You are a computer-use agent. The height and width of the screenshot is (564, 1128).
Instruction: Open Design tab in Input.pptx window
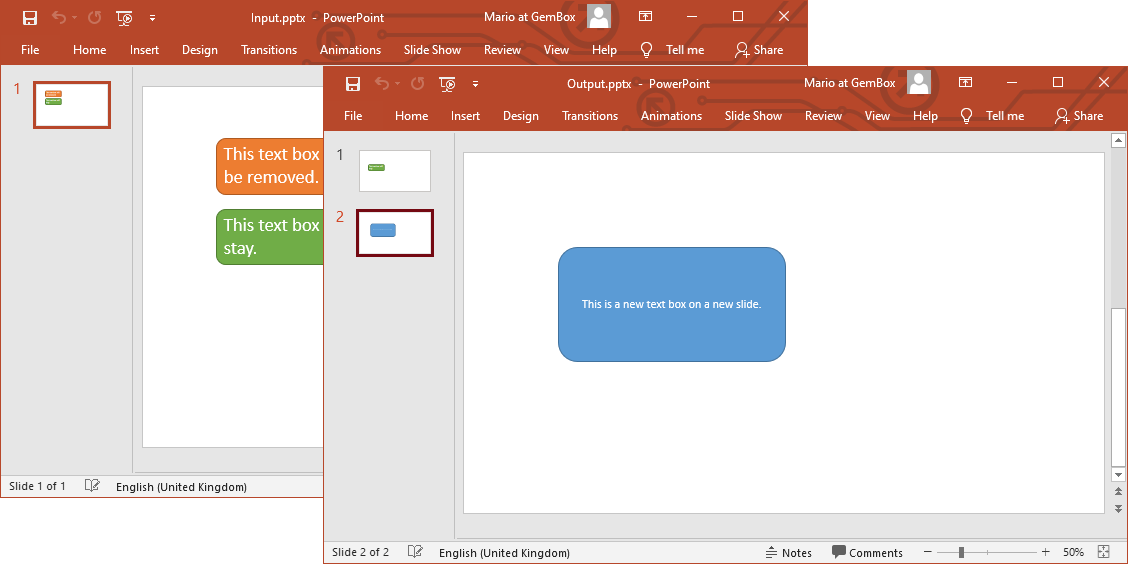200,50
